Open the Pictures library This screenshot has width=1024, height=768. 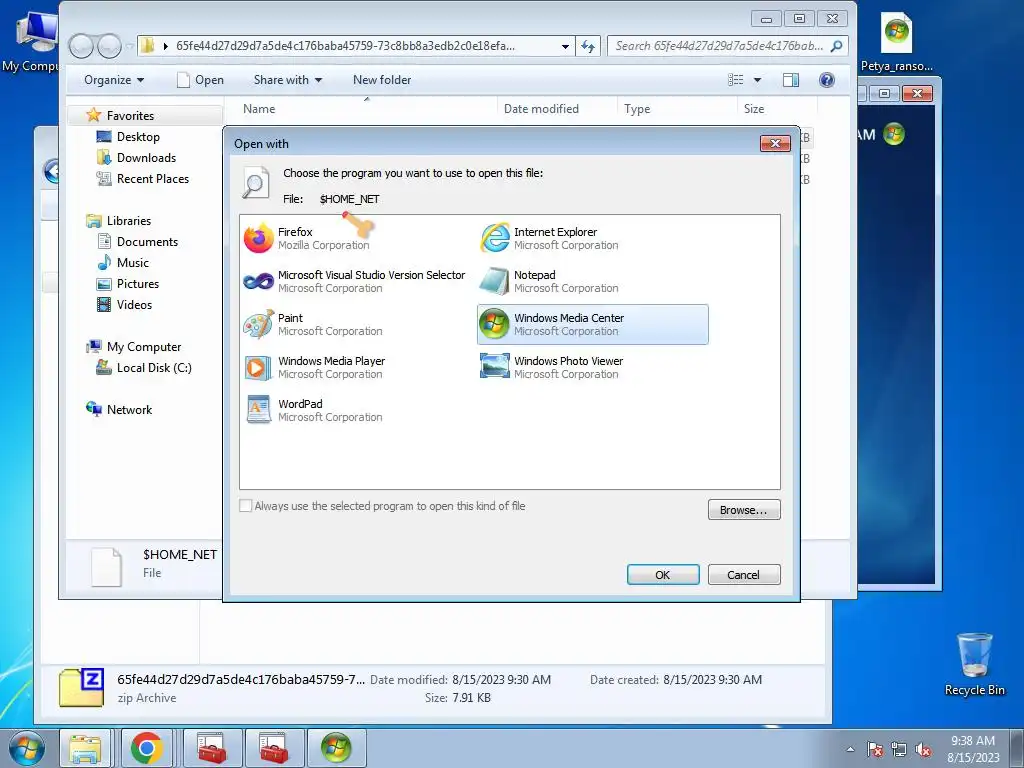tap(138, 283)
